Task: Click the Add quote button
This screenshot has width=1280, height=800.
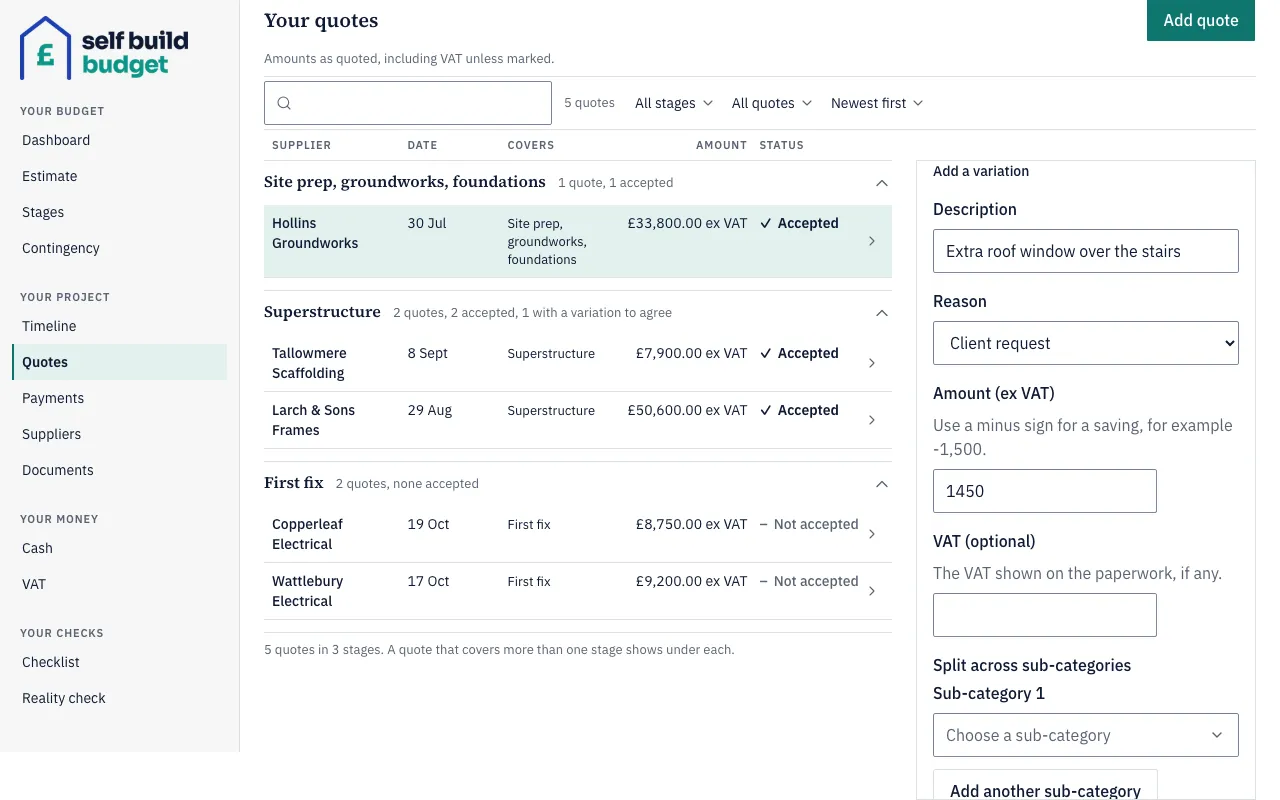Action: pyautogui.click(x=1201, y=20)
